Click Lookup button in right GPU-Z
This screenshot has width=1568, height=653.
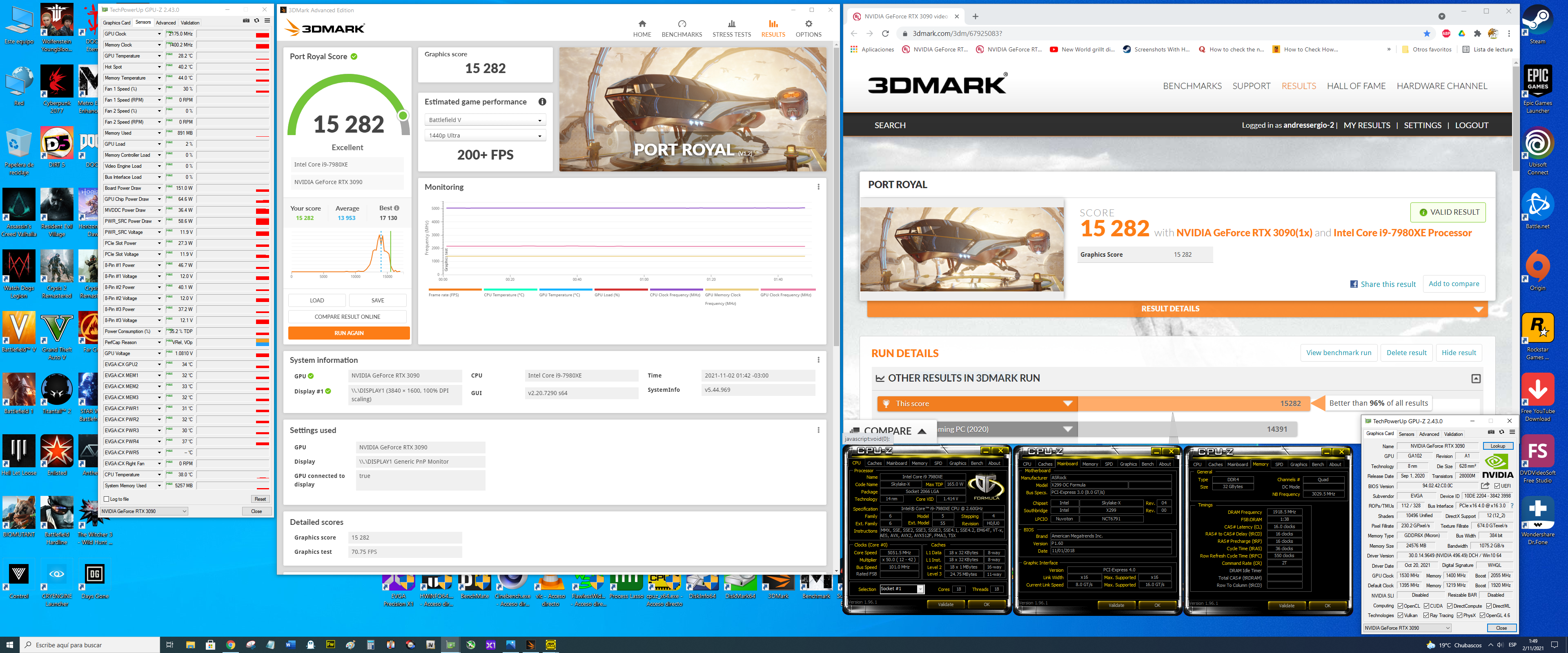[x=1497, y=446]
